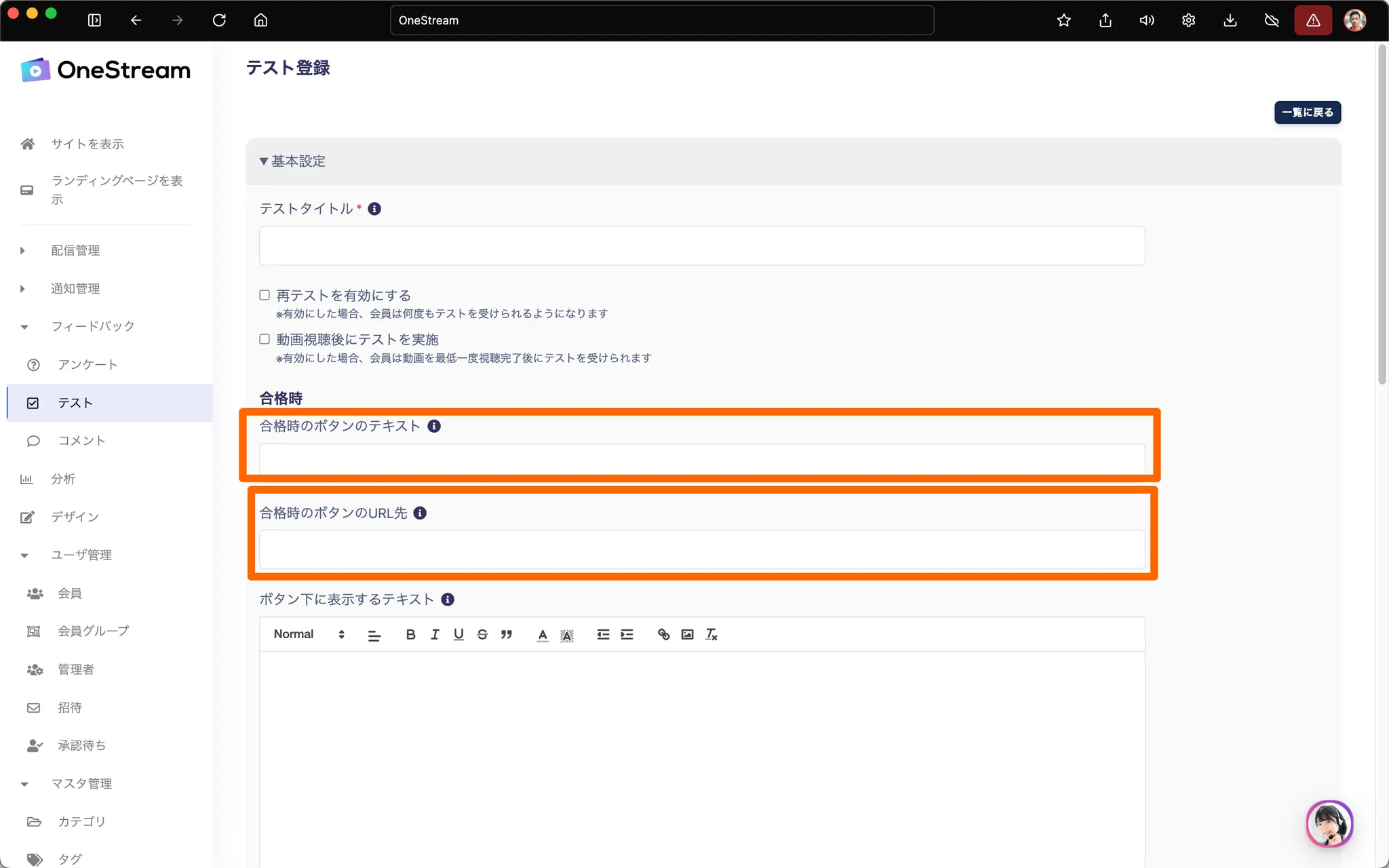The image size is (1389, 868).
Task: Toggle italic text in editor toolbar
Action: (435, 634)
